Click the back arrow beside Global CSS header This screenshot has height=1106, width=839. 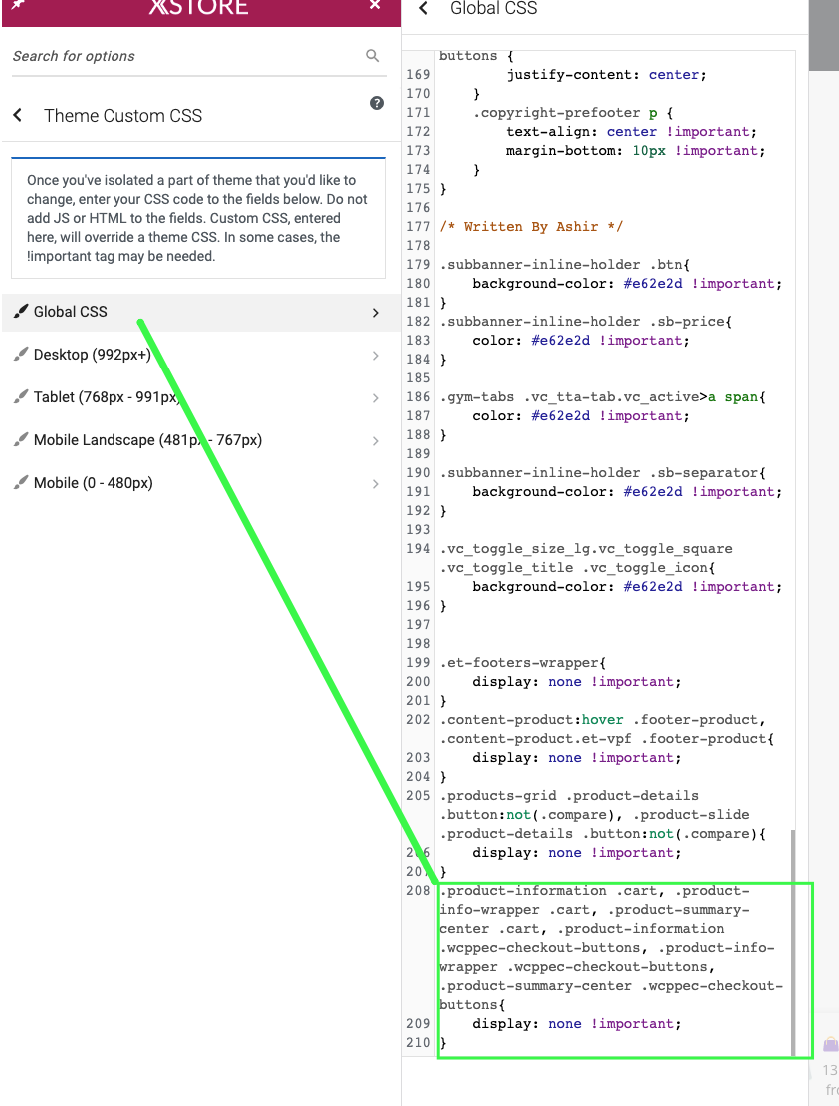(x=423, y=8)
